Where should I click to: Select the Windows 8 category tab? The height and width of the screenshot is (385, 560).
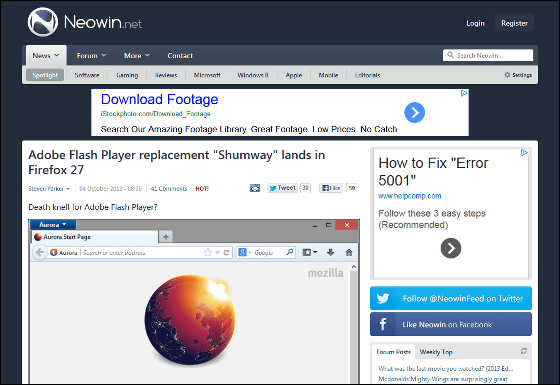253,75
